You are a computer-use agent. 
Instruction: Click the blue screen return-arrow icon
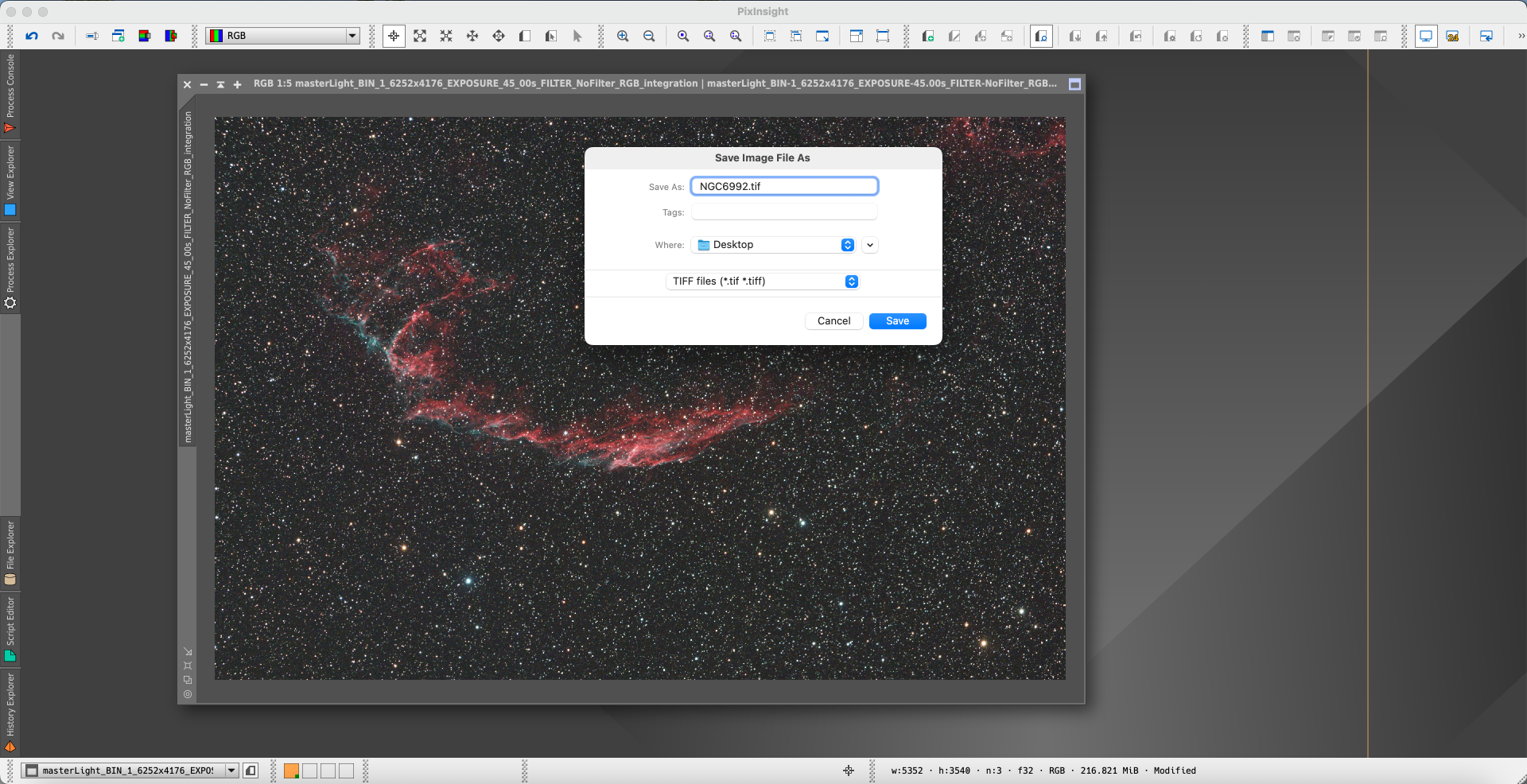pos(1486,36)
